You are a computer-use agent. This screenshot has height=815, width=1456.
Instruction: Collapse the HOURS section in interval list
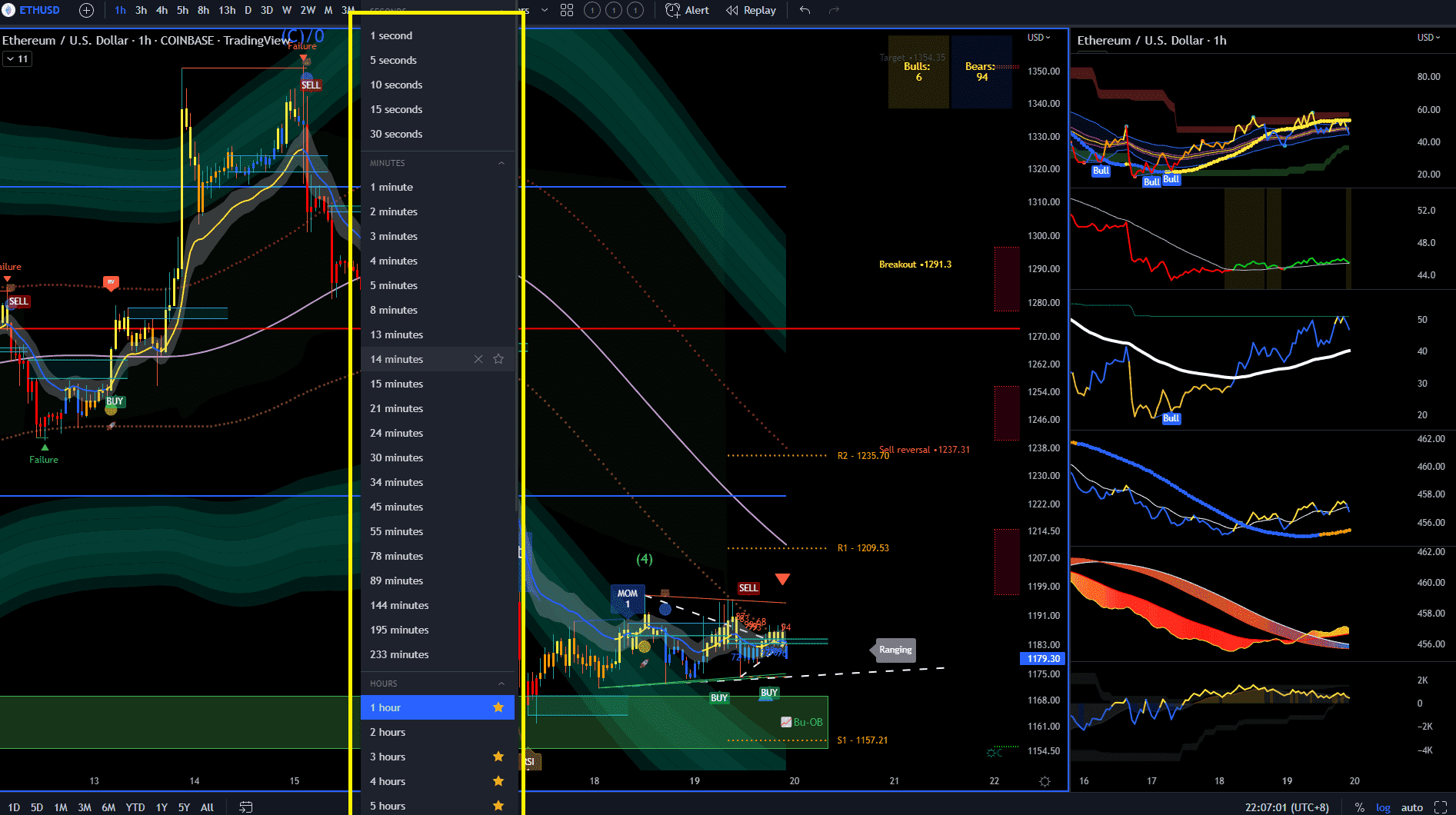click(501, 683)
